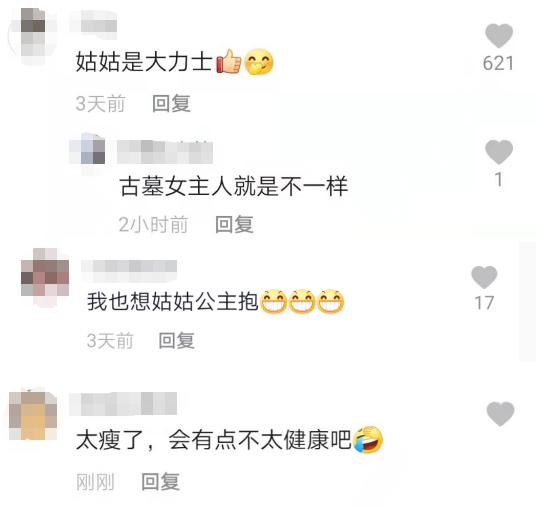Reply to "古墓女主人就是不一样" comment

pos(234,224)
